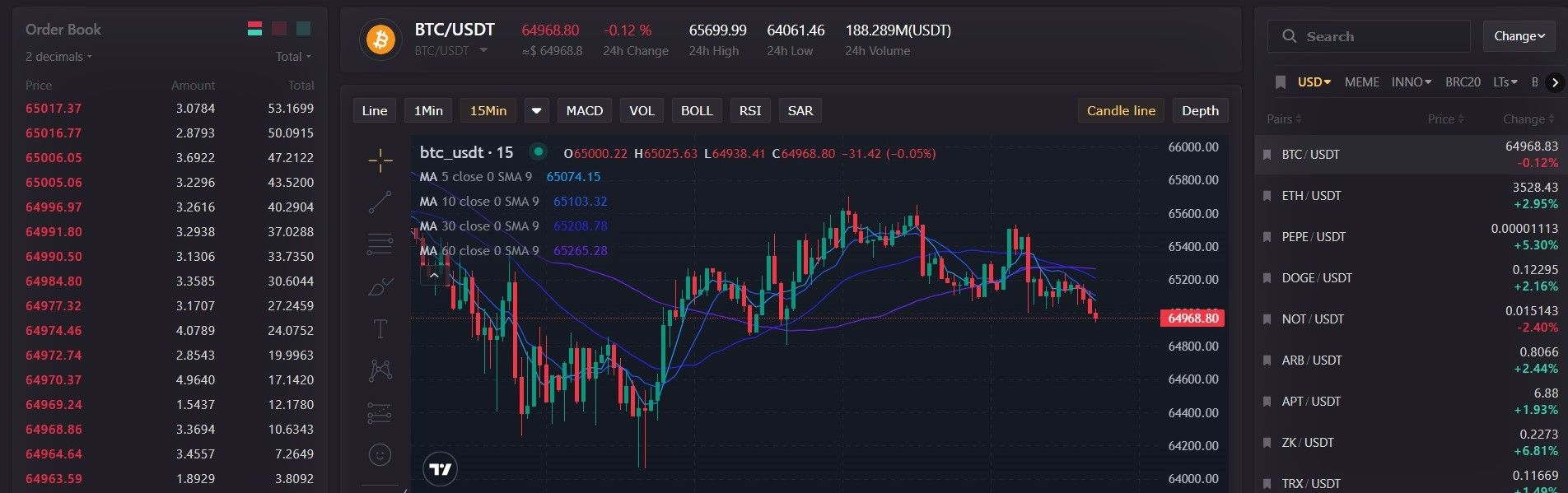1568x493 pixels.
Task: Select the 1Min timeframe button
Action: click(427, 111)
